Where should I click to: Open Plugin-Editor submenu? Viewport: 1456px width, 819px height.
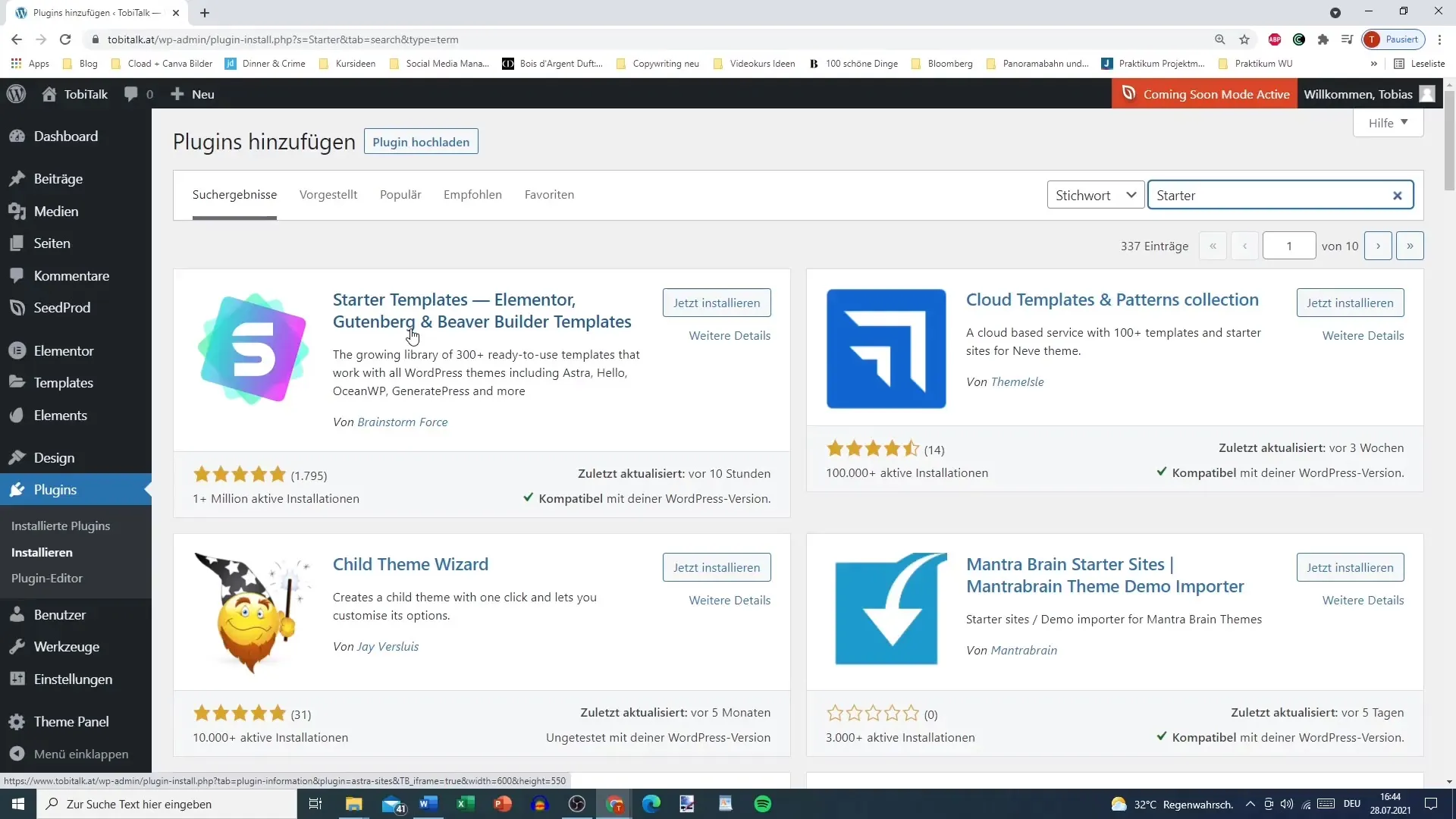tap(47, 579)
